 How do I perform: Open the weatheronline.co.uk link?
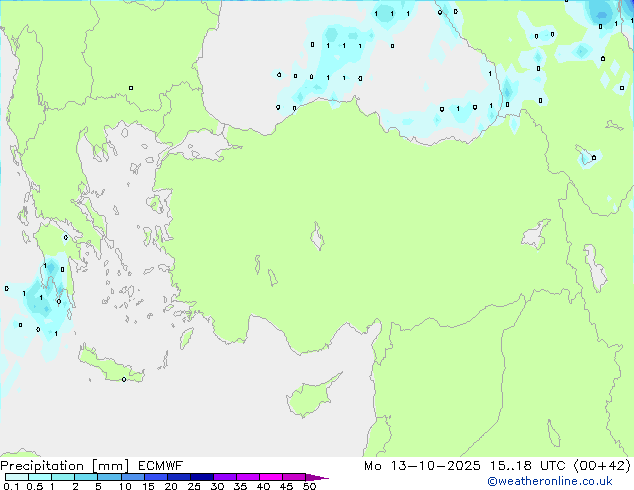click(550, 481)
